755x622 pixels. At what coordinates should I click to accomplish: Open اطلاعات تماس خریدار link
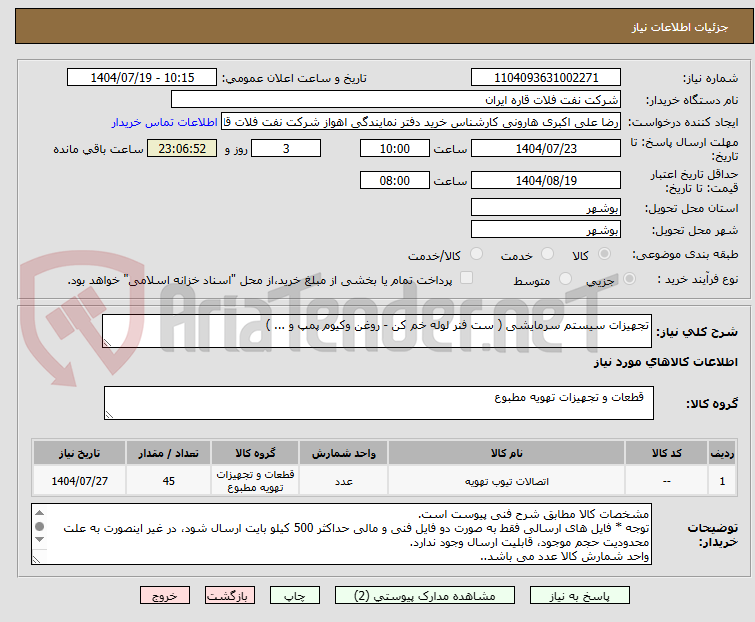tap(165, 122)
